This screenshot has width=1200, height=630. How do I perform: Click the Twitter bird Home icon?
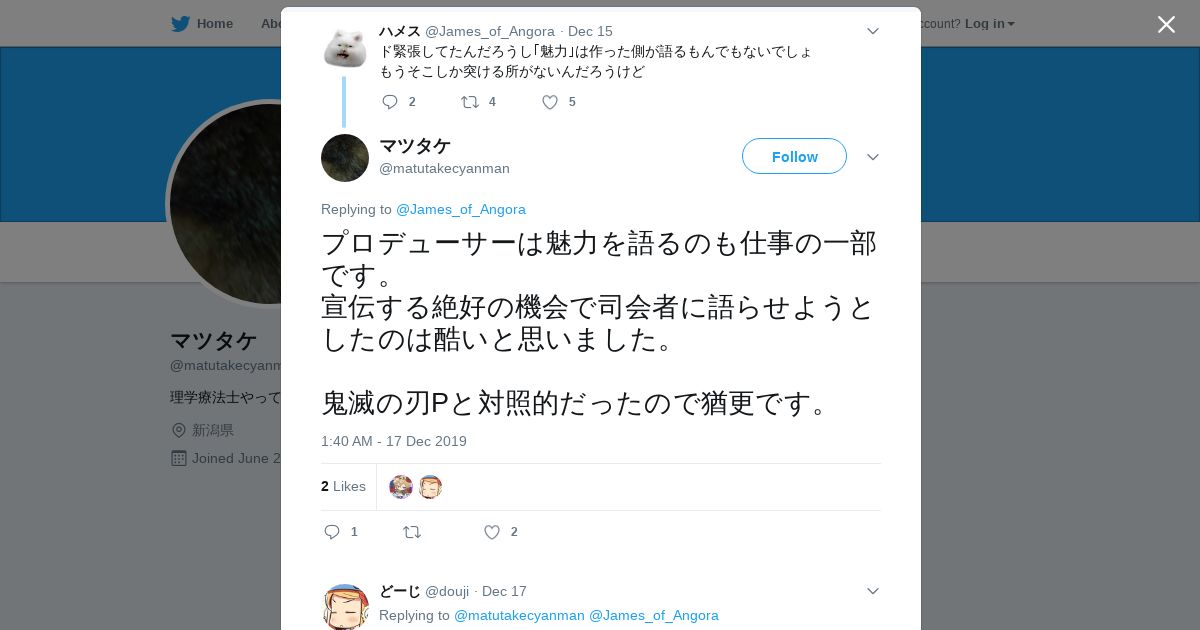click(180, 23)
